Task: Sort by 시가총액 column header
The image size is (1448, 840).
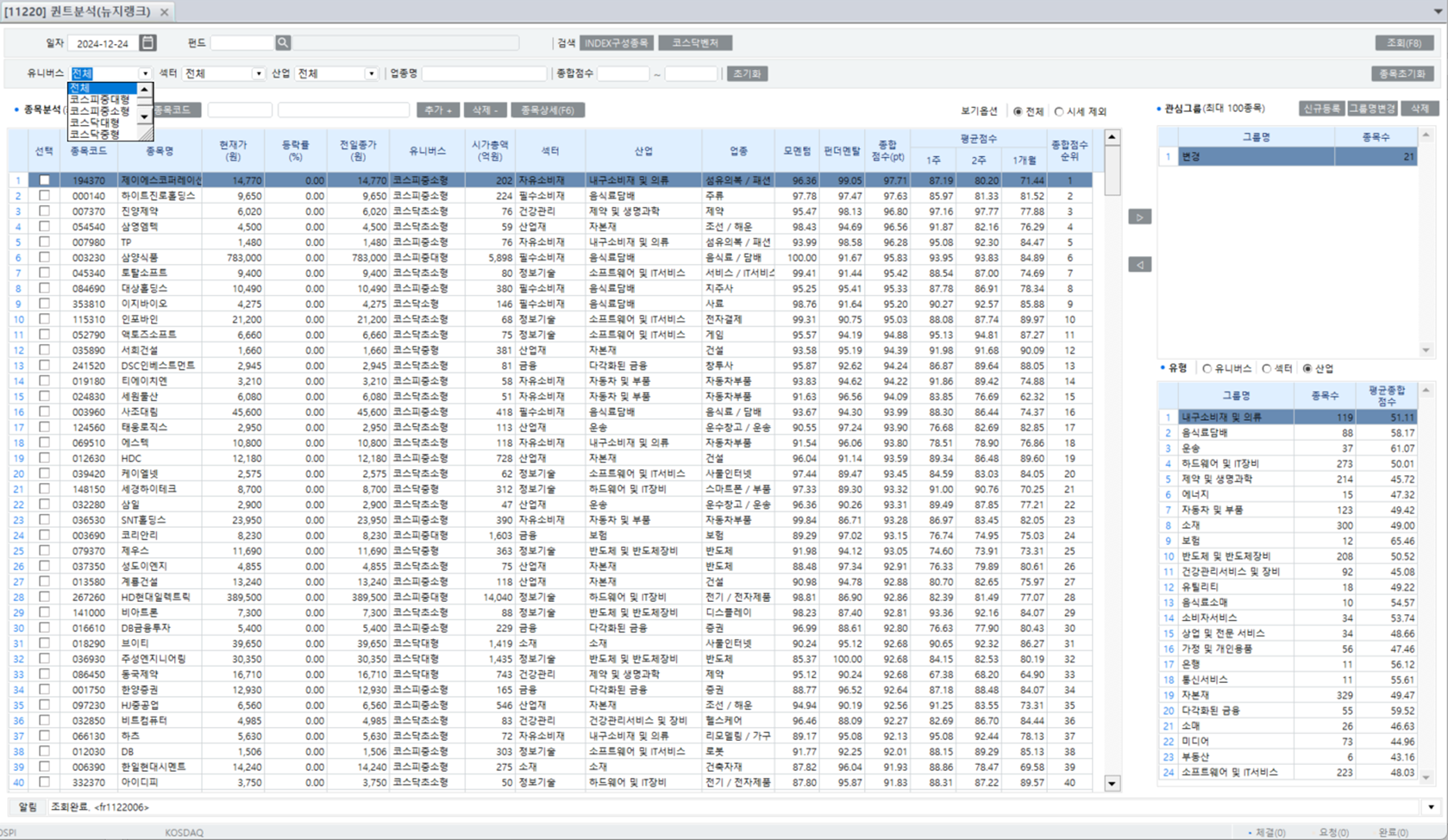Action: 490,151
